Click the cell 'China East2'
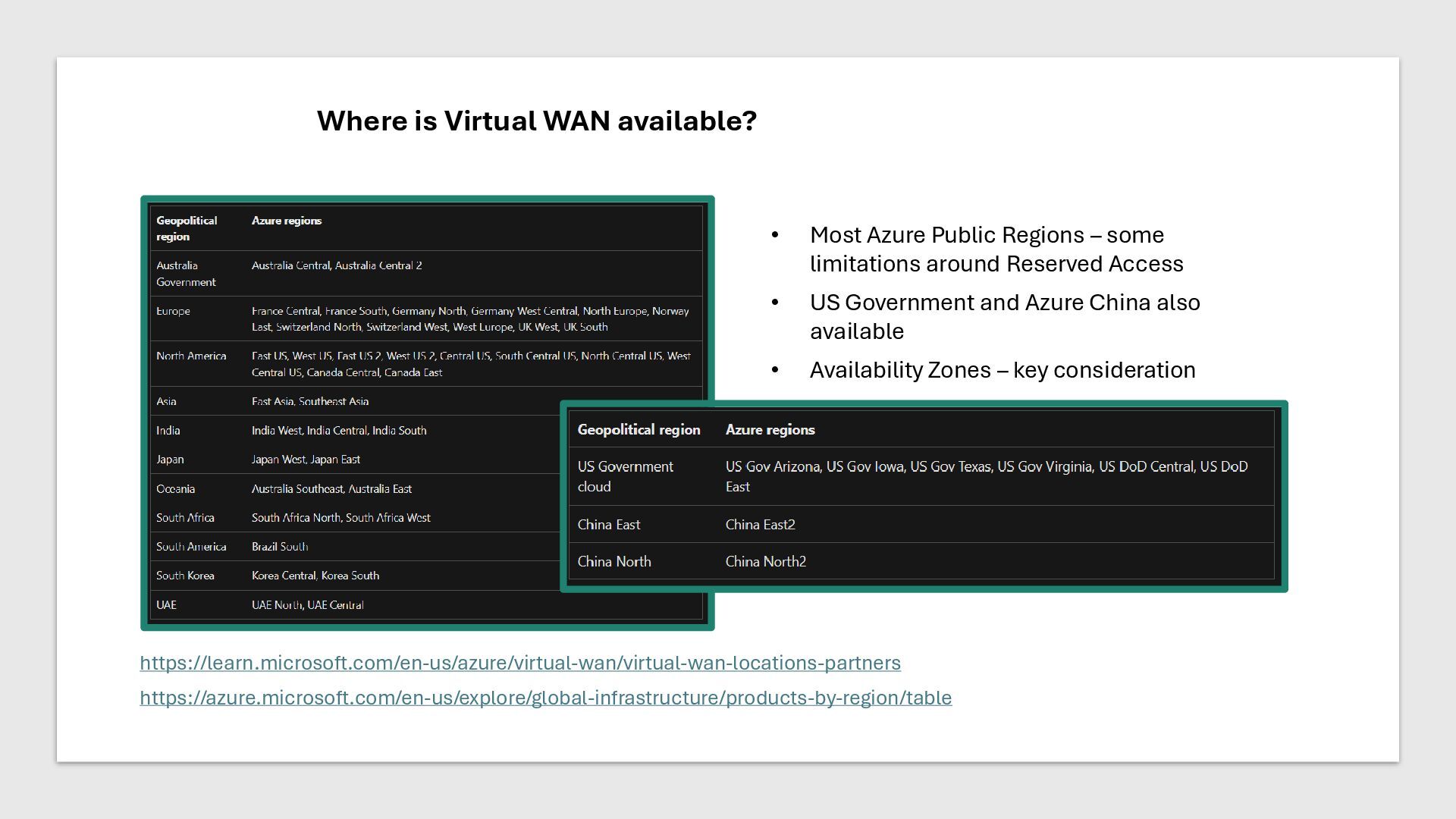 point(761,525)
